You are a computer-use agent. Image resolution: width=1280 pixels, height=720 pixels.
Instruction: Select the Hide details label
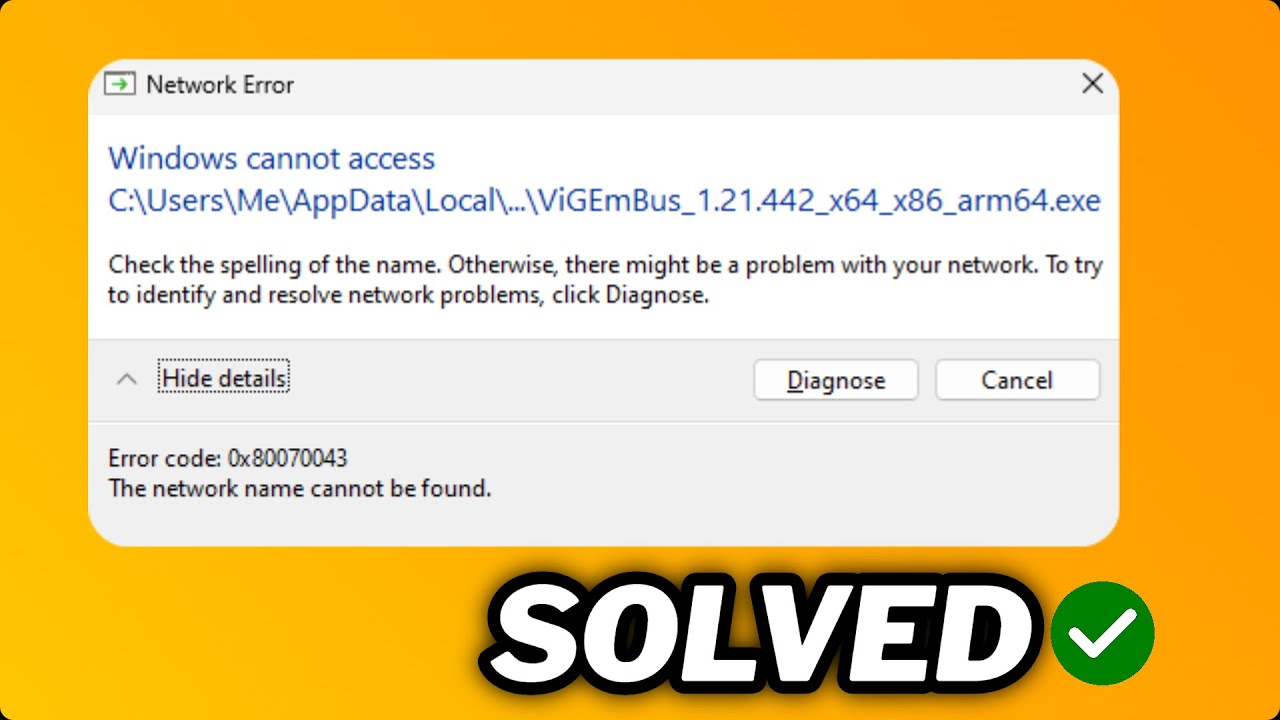[224, 378]
